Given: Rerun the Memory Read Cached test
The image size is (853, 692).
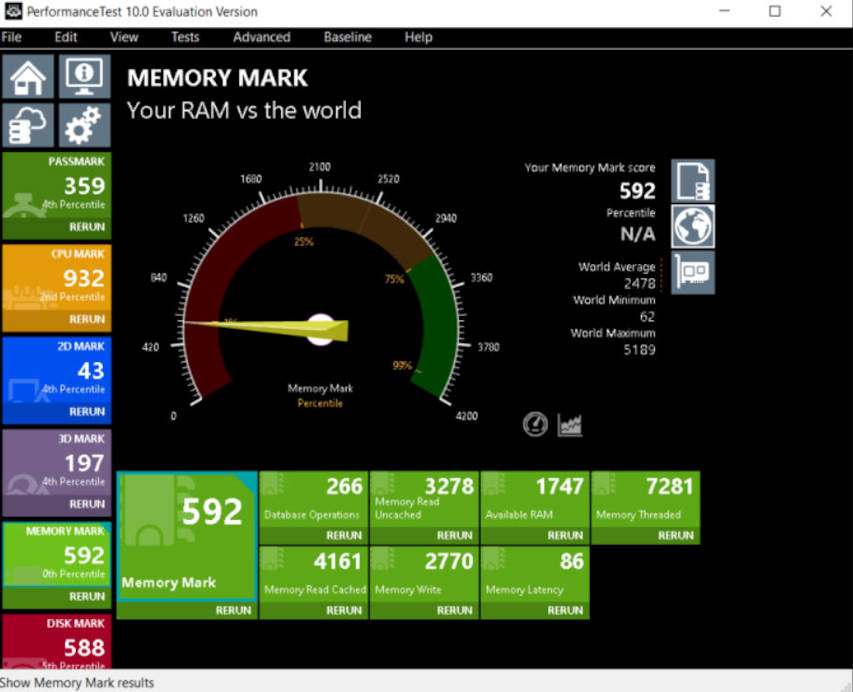Looking at the screenshot, I should point(344,610).
